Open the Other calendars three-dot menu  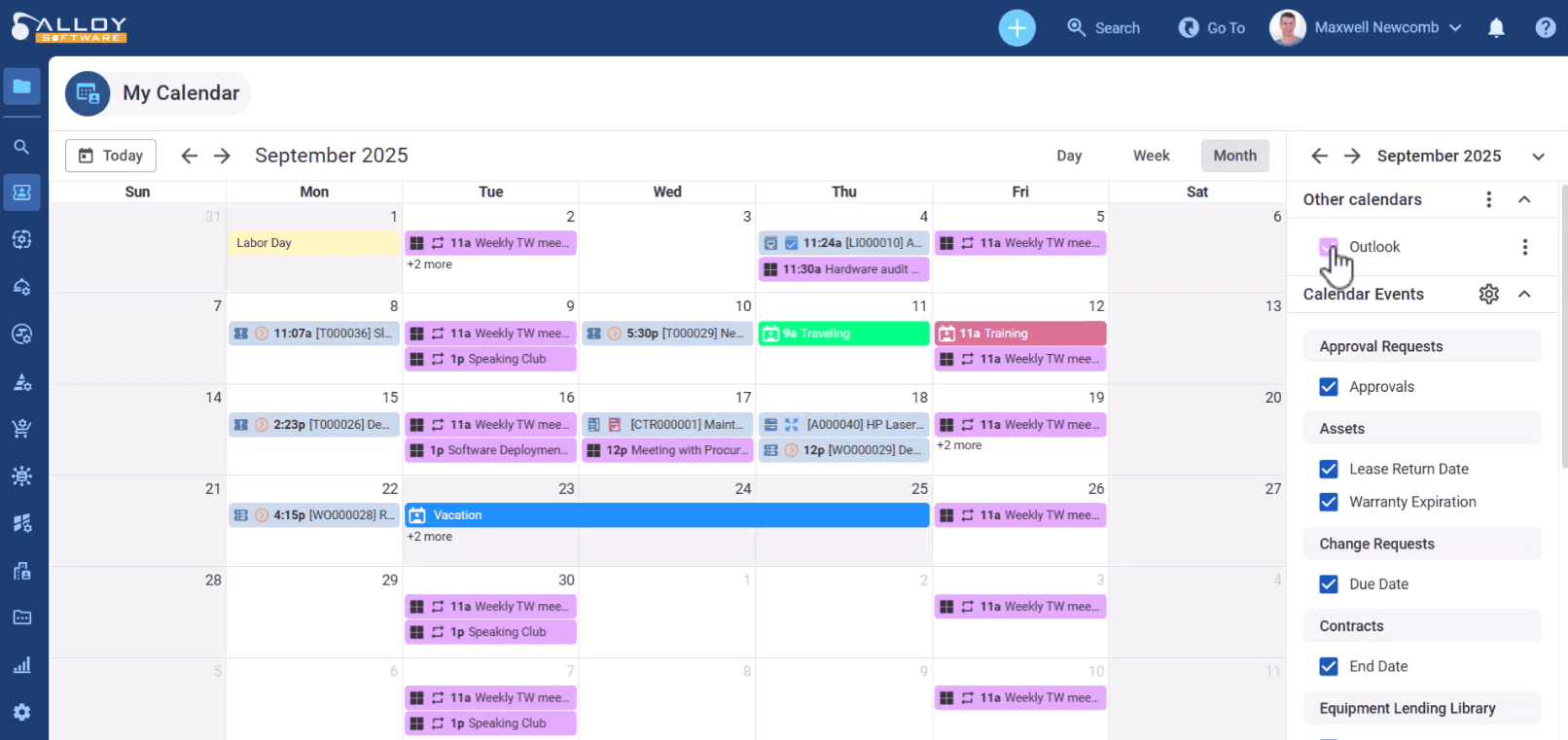(1488, 199)
